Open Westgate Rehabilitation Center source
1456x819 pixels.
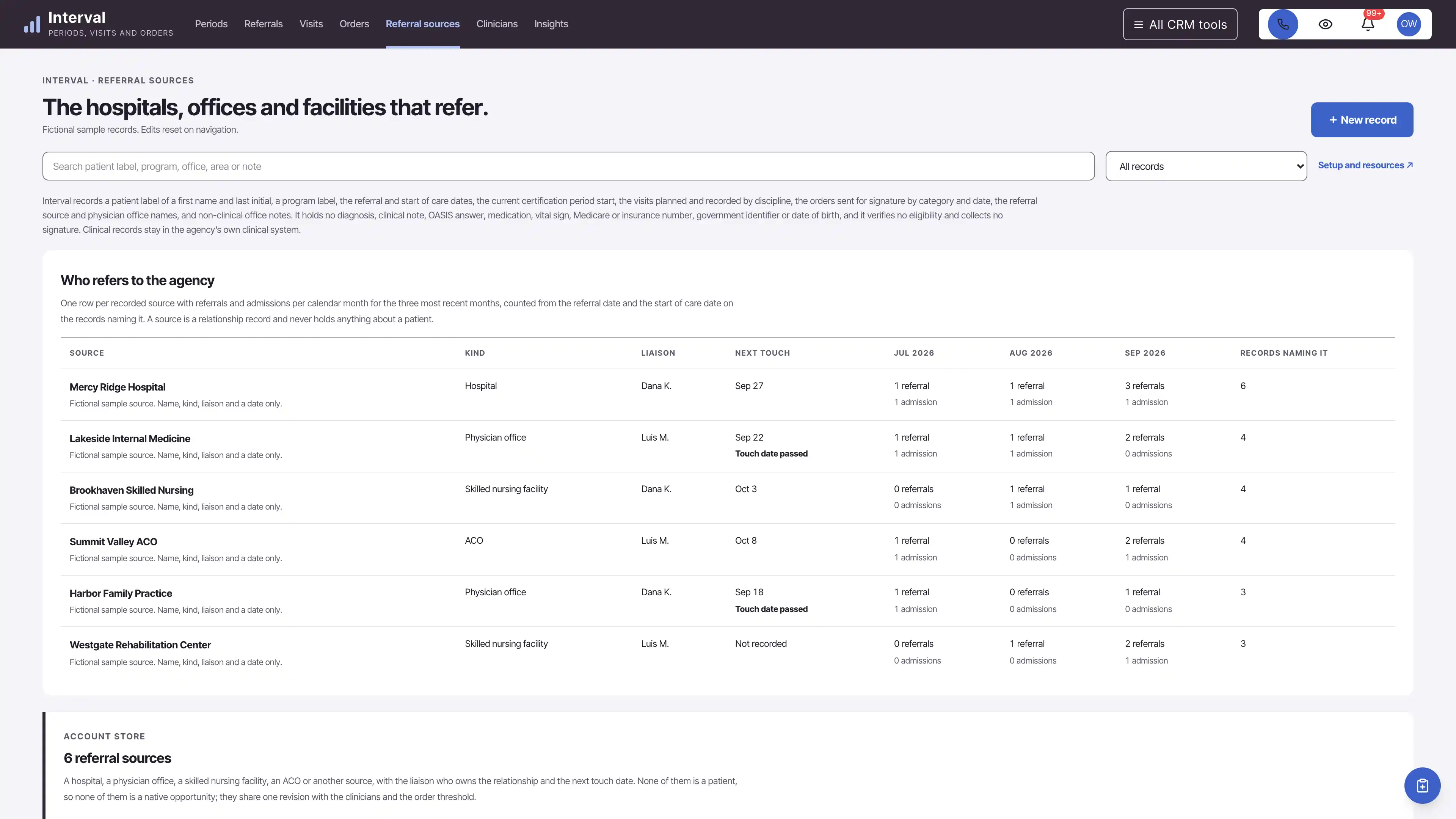140,645
